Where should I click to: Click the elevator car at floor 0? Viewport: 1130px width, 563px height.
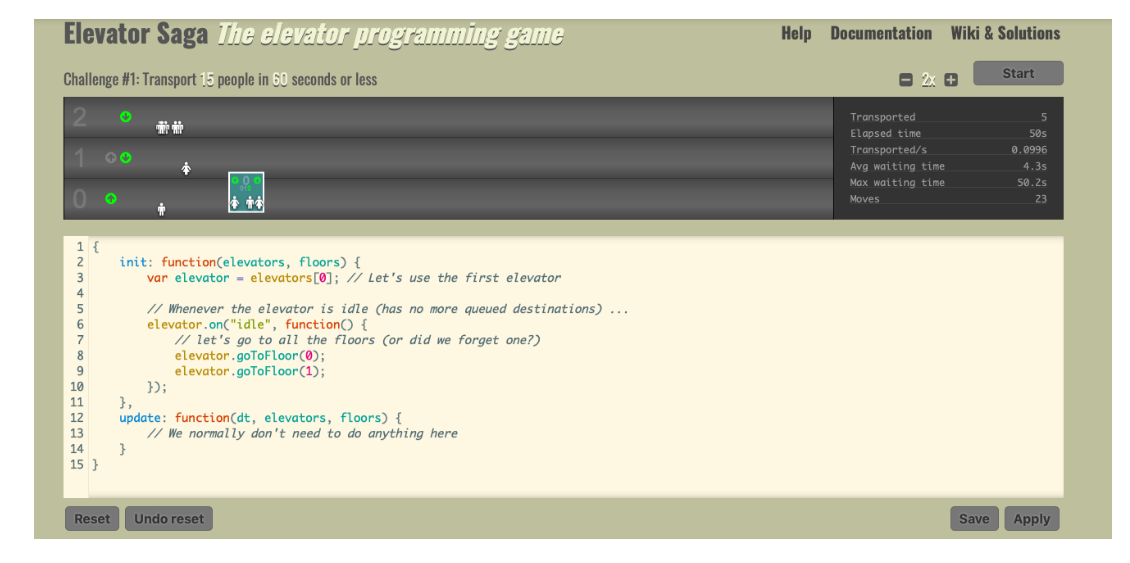click(x=246, y=192)
